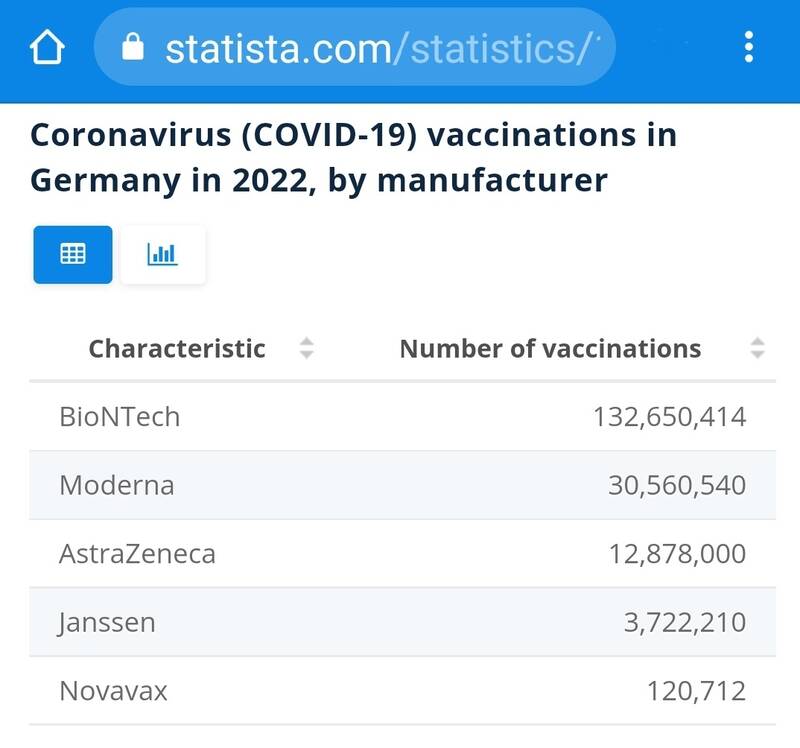Select the Janssen row

107,622
